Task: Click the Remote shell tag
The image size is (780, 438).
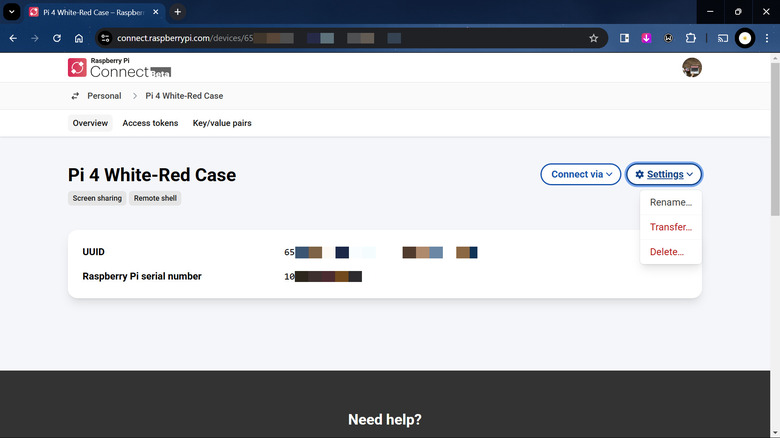Action: pyautogui.click(x=155, y=198)
